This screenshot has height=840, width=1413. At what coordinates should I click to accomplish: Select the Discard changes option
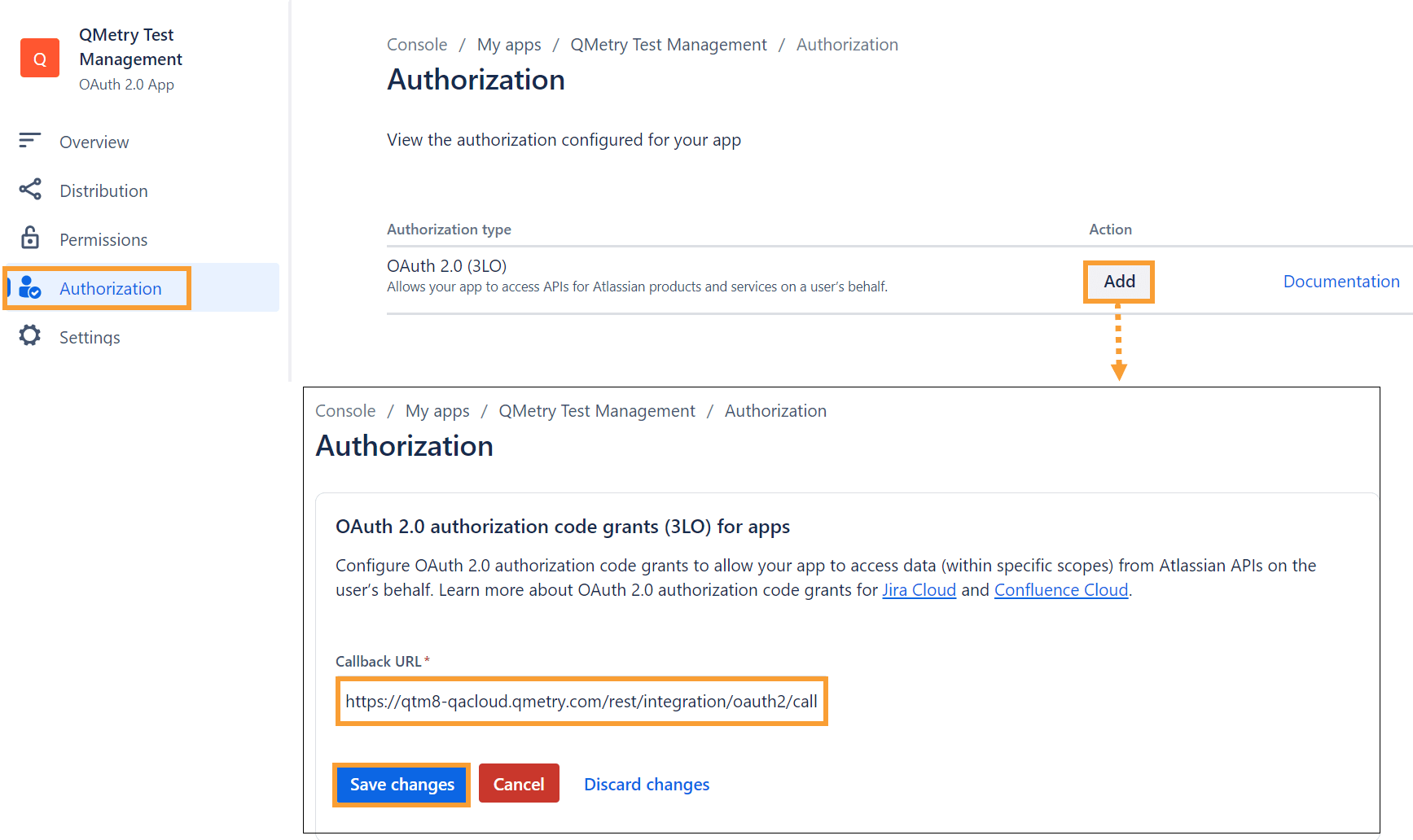tap(646, 783)
